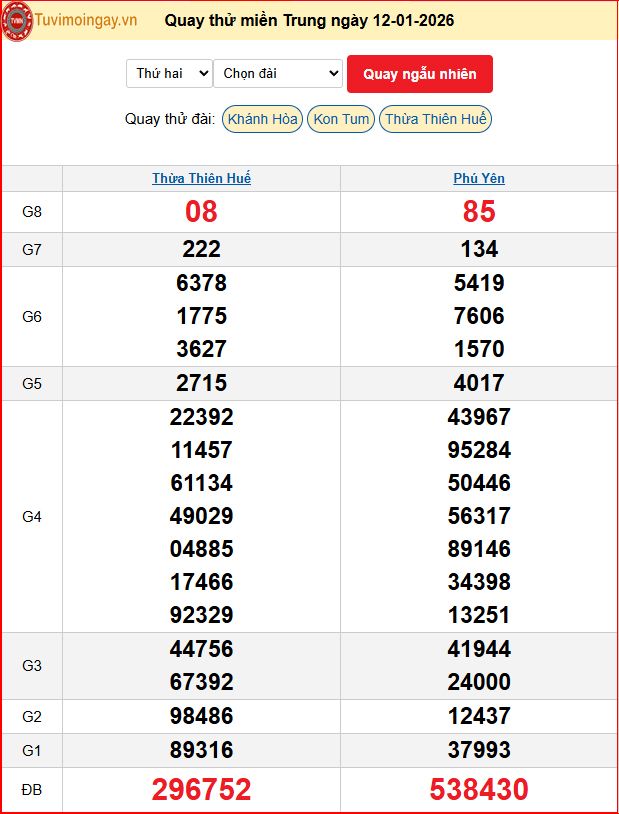Click the G7 value 134

click(479, 249)
